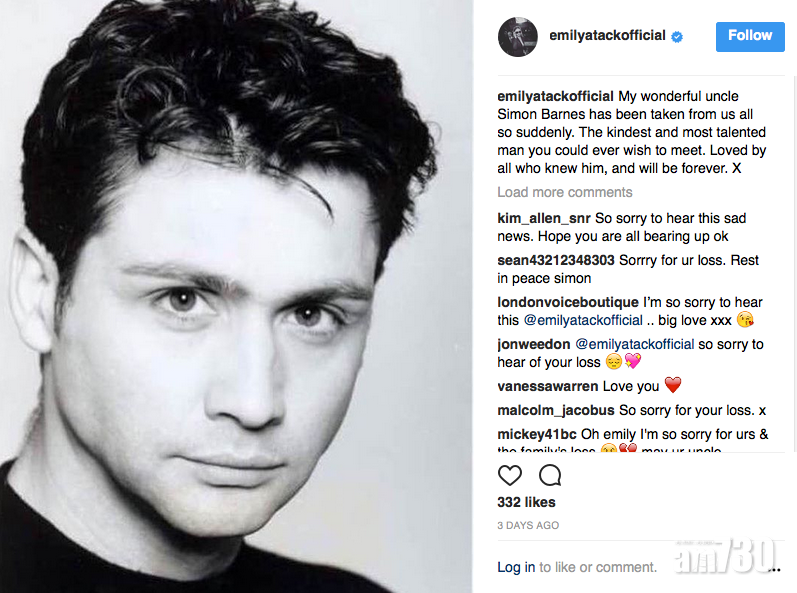This screenshot has height=593, width=797.
Task: Click @emilyatackofficial mention in jonweedon's comment
Action: 634,344
